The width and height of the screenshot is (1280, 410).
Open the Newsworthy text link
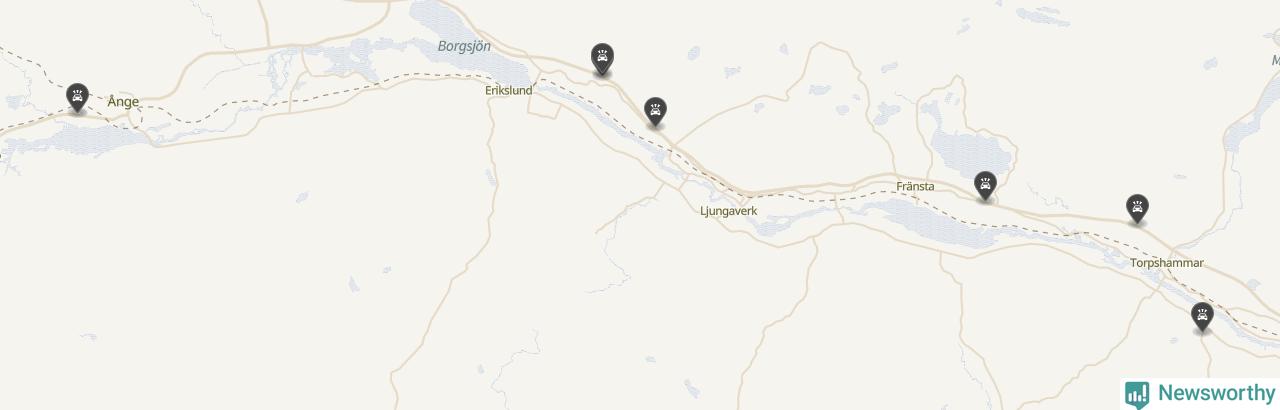pos(1214,393)
